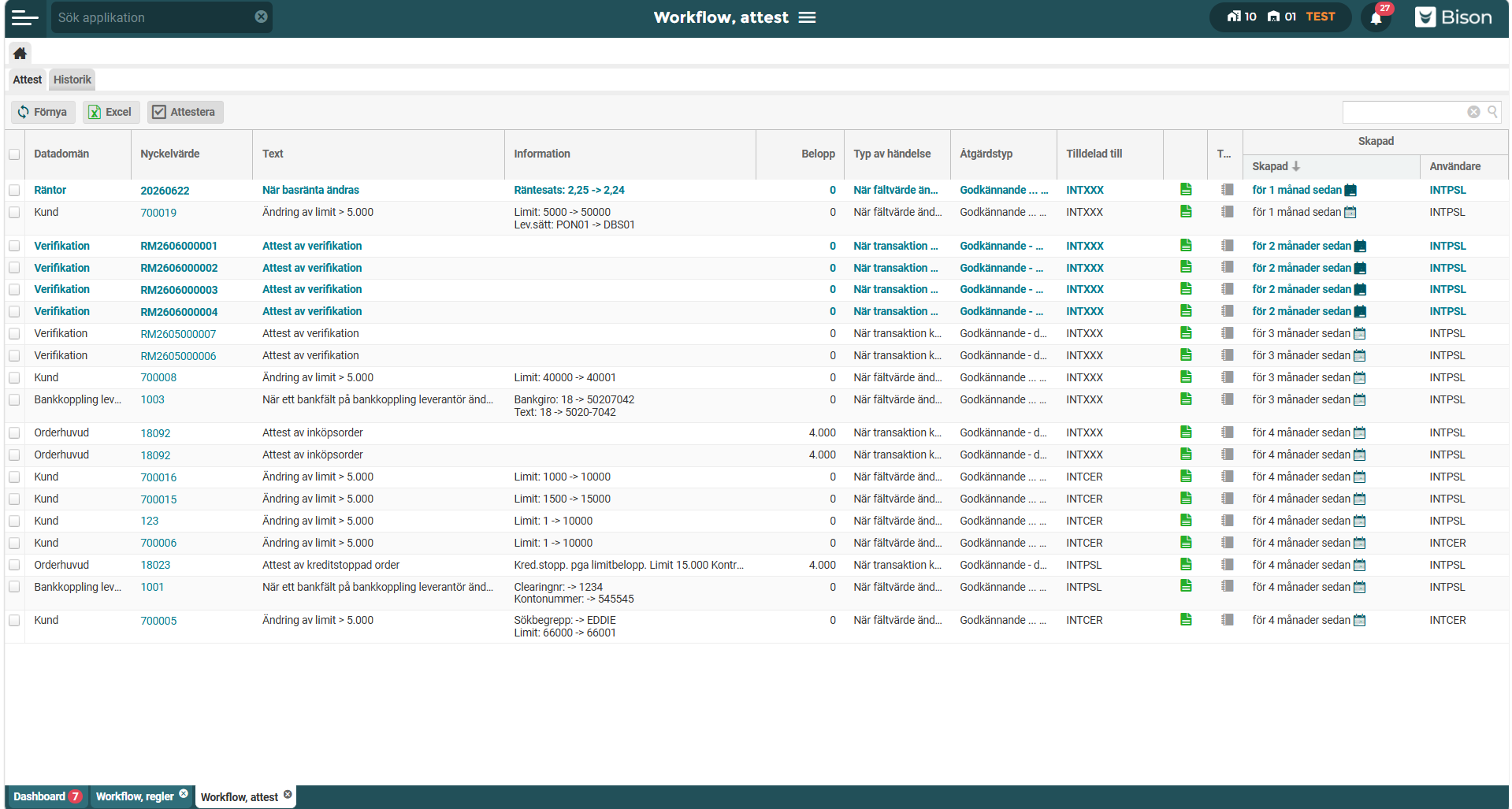Image resolution: width=1512 pixels, height=809 pixels.
Task: Select the Attest tab
Action: [28, 80]
